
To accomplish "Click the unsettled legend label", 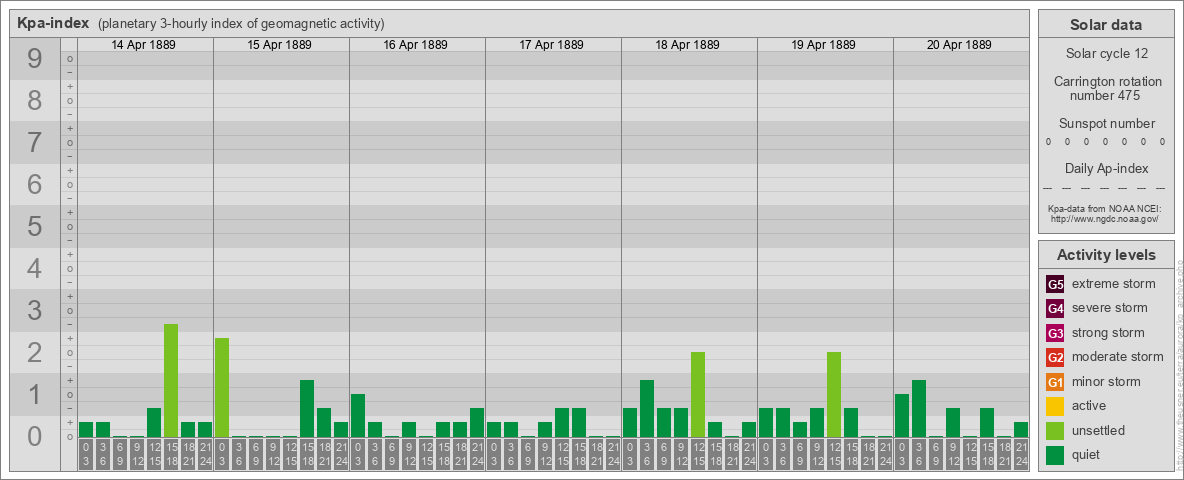I will pyautogui.click(x=1098, y=430).
